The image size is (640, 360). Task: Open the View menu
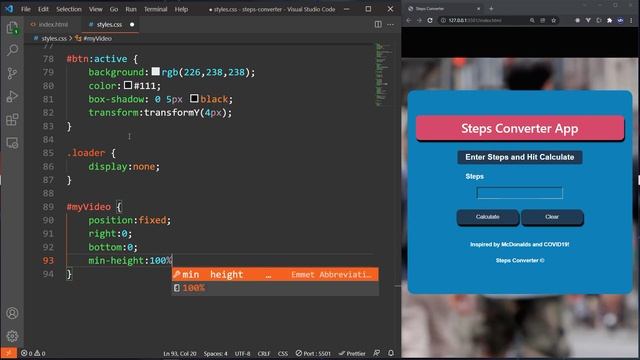pyautogui.click(x=96, y=9)
